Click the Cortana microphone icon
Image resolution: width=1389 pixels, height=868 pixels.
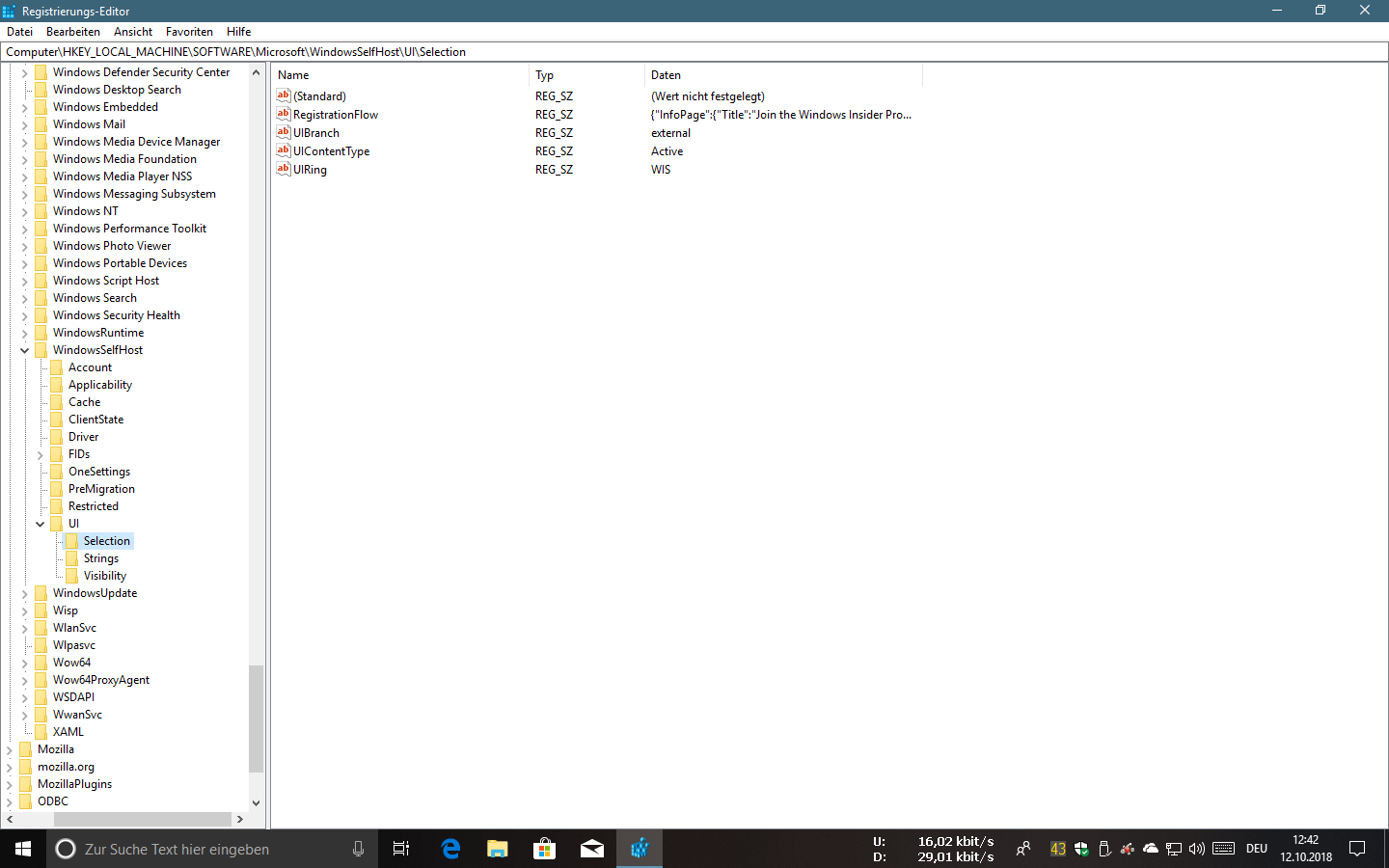[358, 849]
